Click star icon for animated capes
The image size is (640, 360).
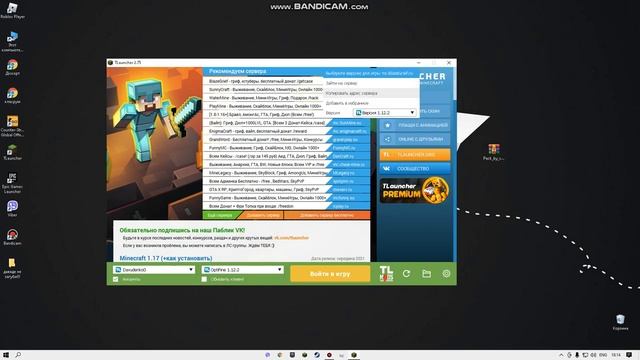[387, 125]
